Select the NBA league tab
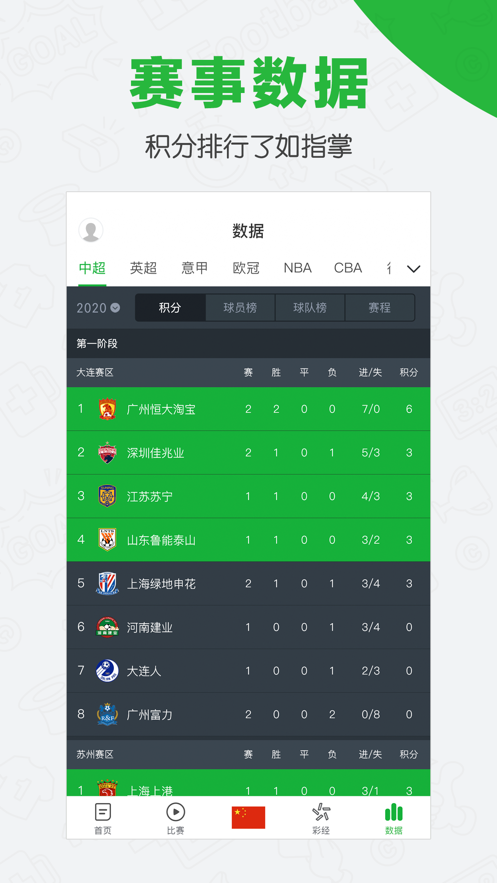The image size is (497, 883). (298, 268)
